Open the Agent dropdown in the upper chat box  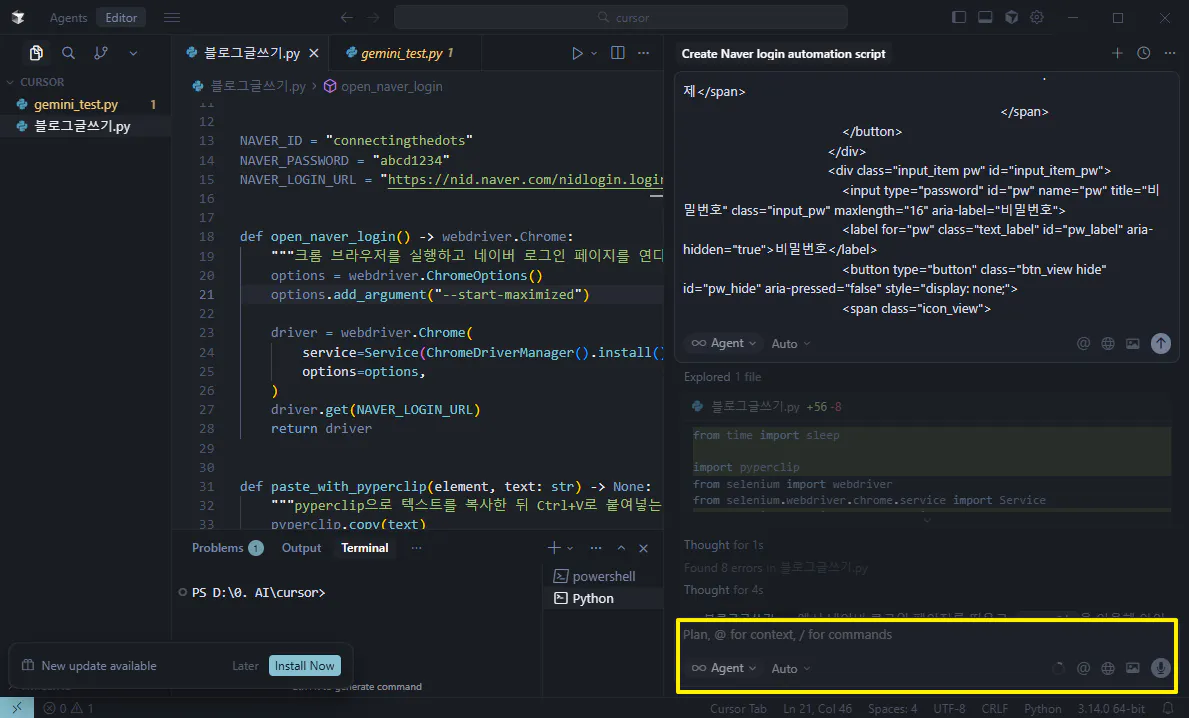[724, 343]
